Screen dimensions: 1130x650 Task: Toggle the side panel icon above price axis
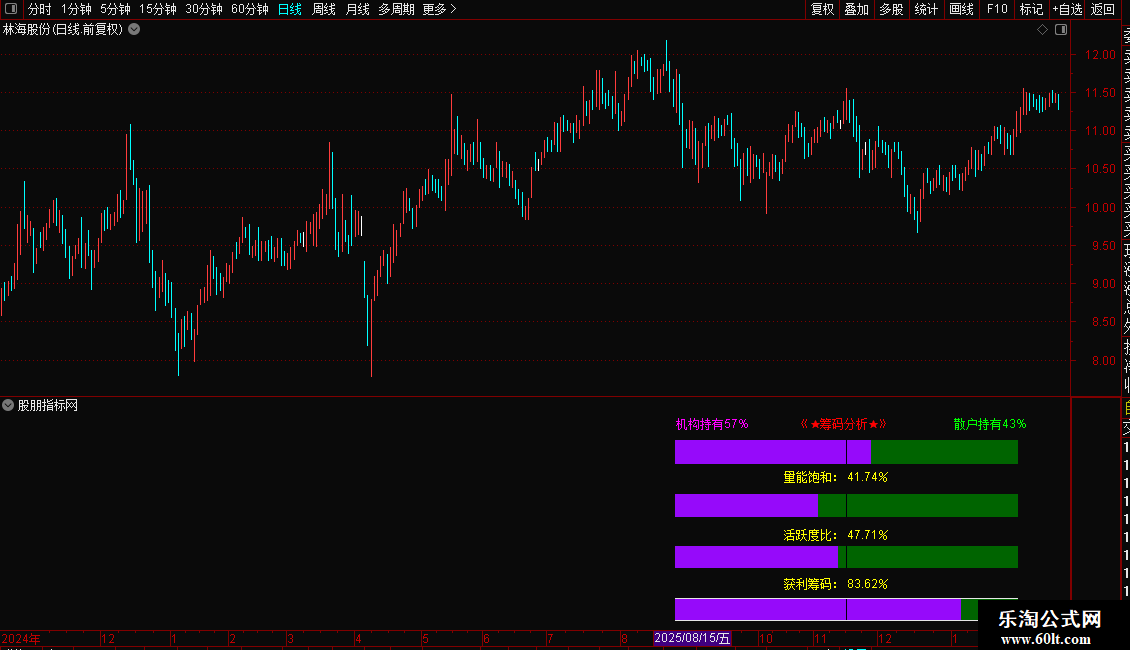coord(1061,30)
